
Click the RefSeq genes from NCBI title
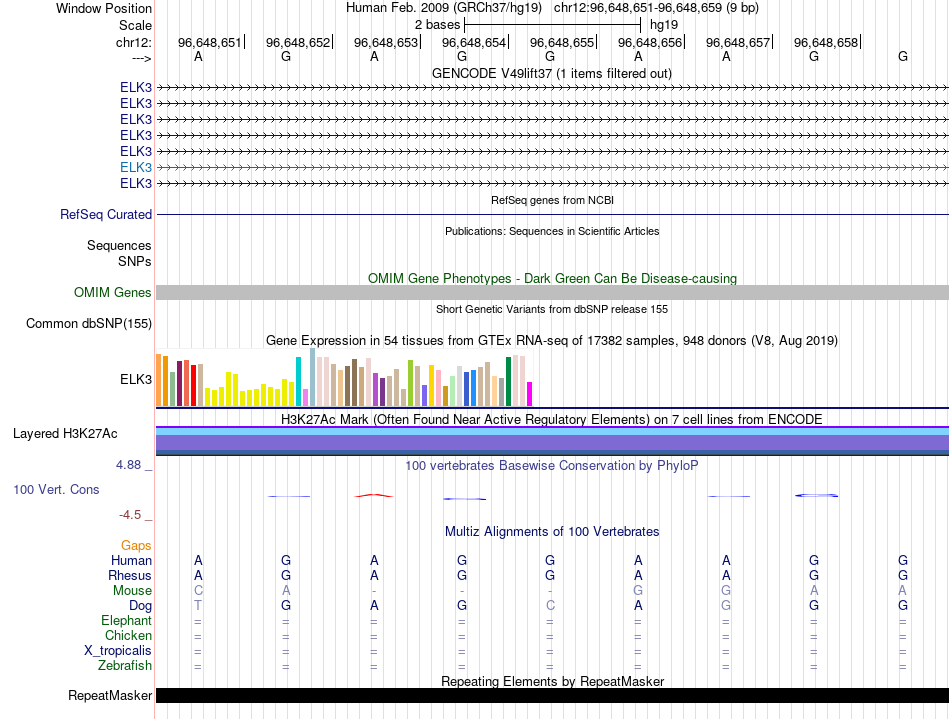(551, 200)
